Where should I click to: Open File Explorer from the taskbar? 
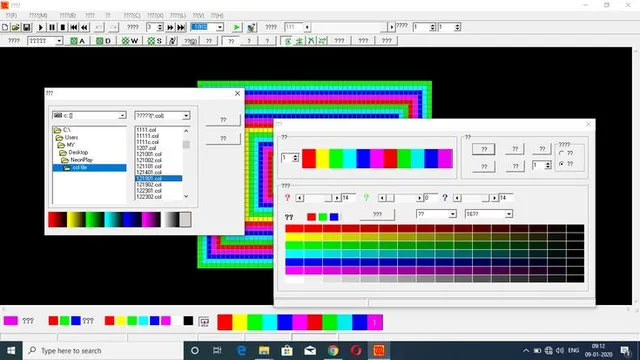click(x=264, y=351)
